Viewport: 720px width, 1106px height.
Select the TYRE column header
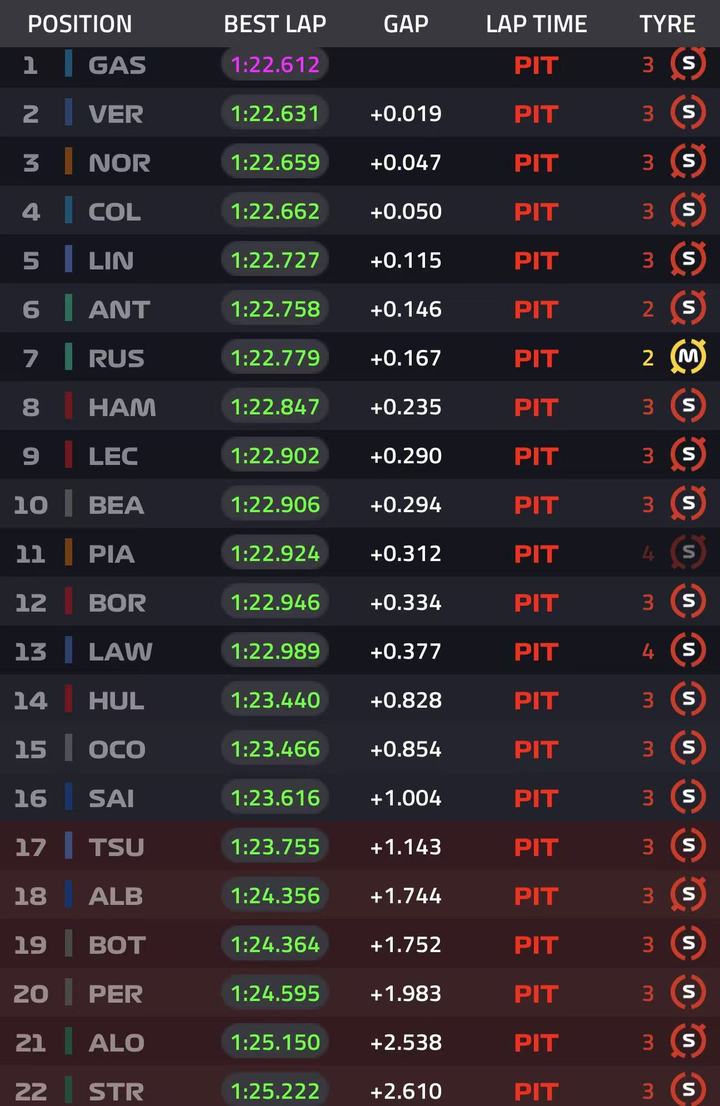point(667,24)
